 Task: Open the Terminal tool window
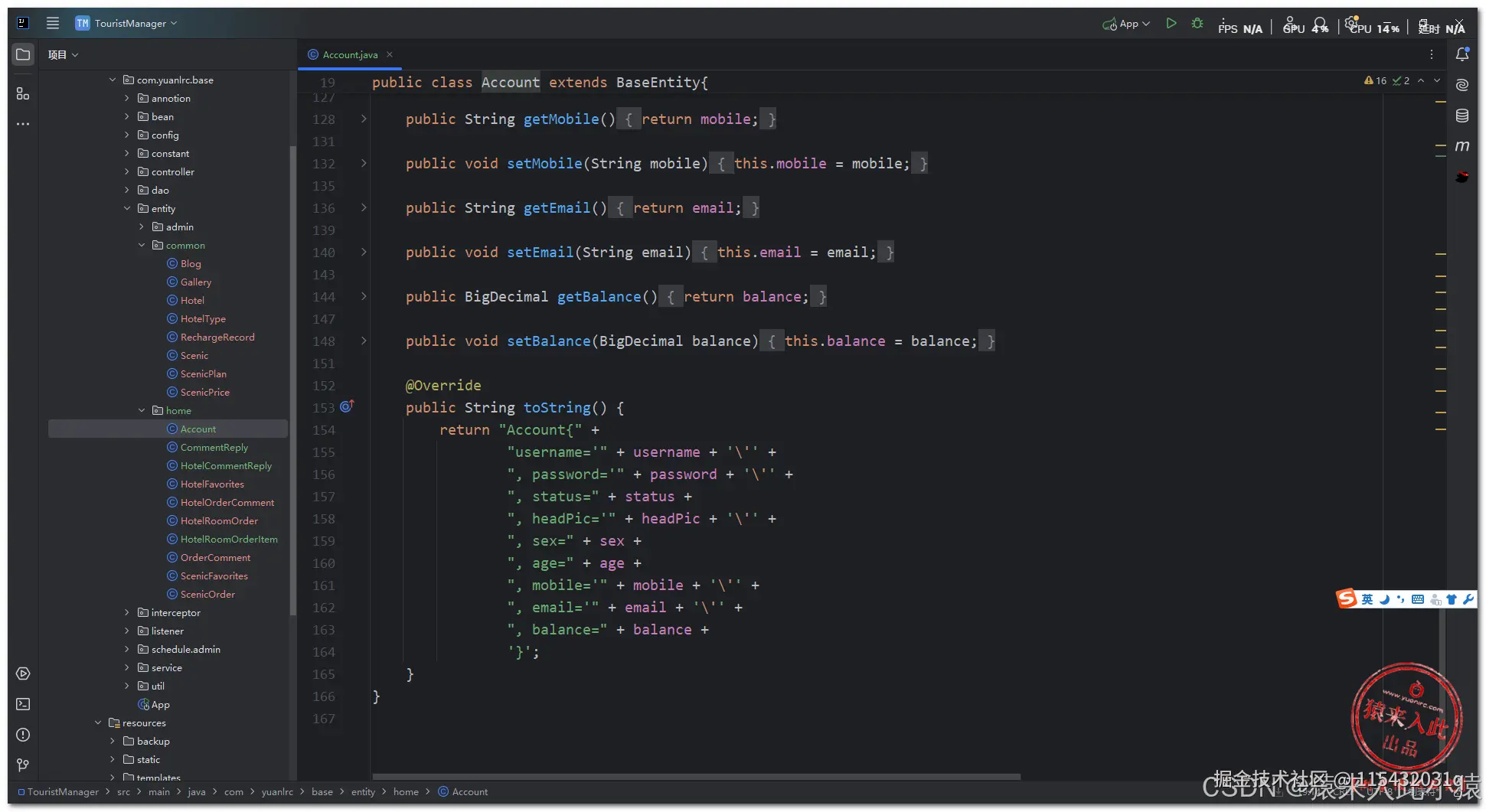point(23,704)
